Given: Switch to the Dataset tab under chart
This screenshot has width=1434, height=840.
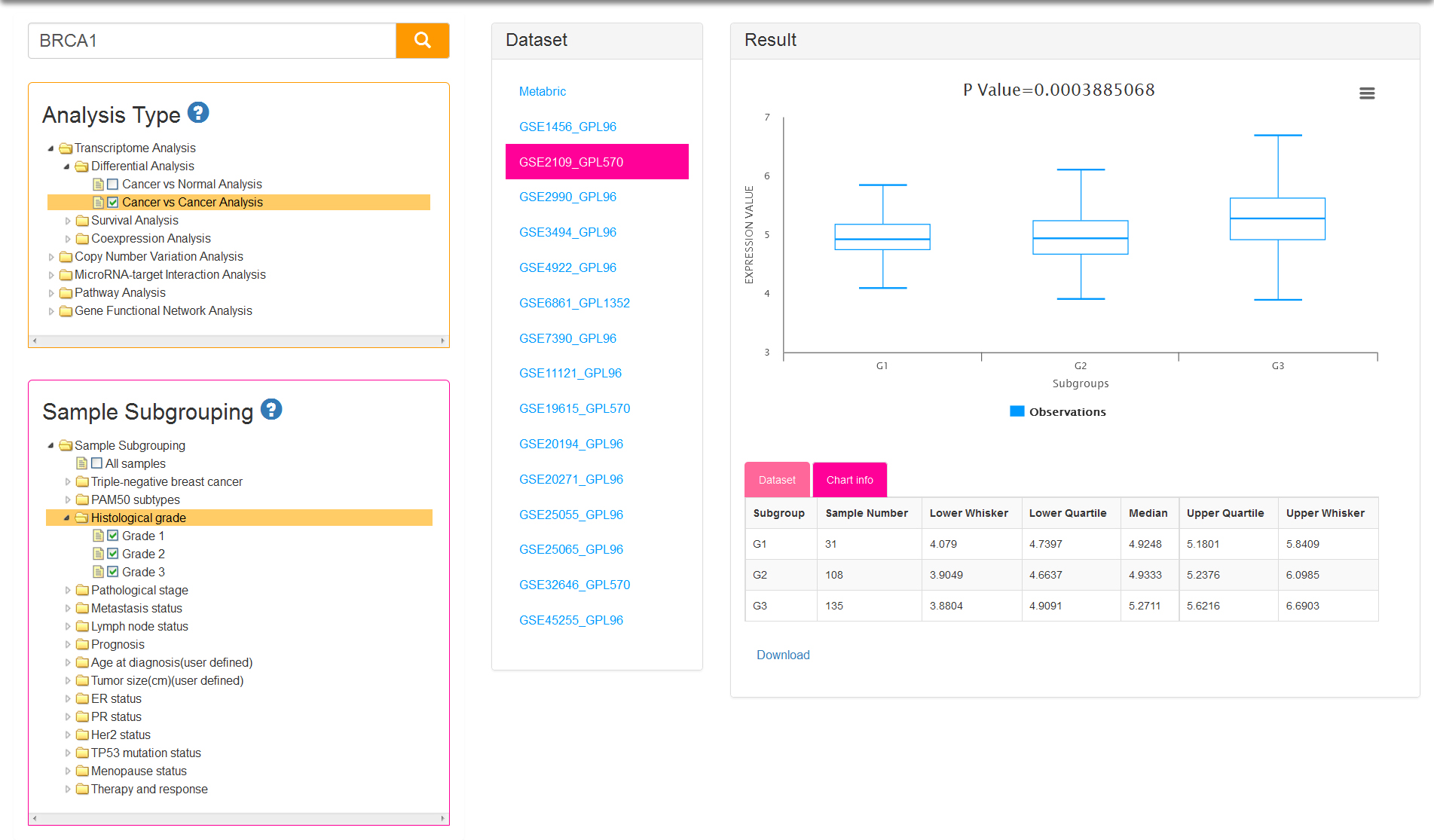Looking at the screenshot, I should coord(777,480).
